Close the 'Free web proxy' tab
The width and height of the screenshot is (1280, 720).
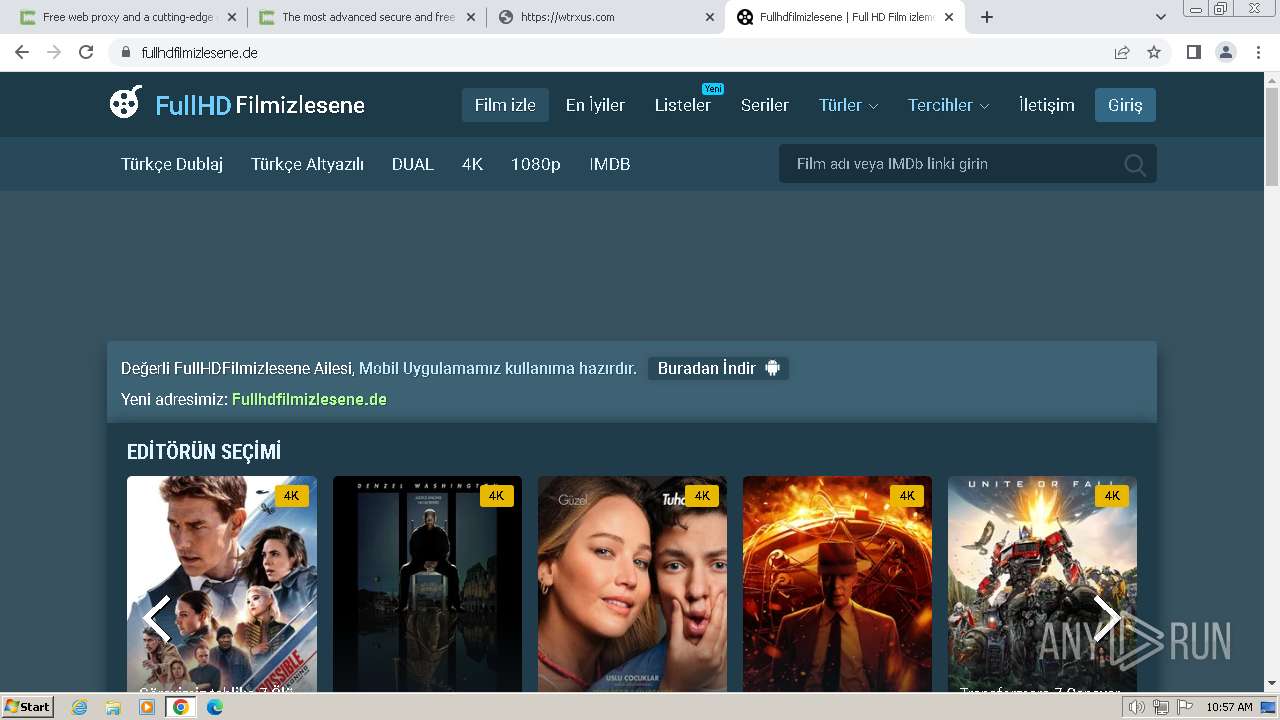coord(232,17)
